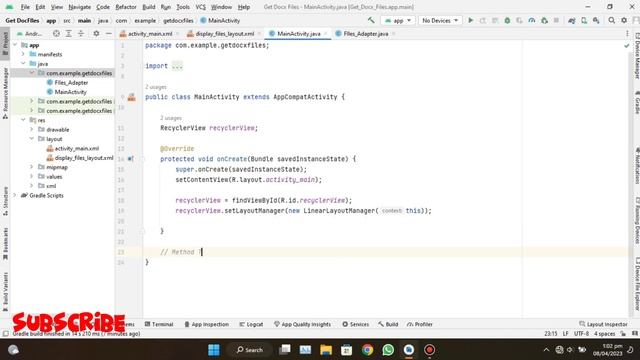The width and height of the screenshot is (640, 360).
Task: Open the No Devices selector dropdown
Action: [x=440, y=20]
